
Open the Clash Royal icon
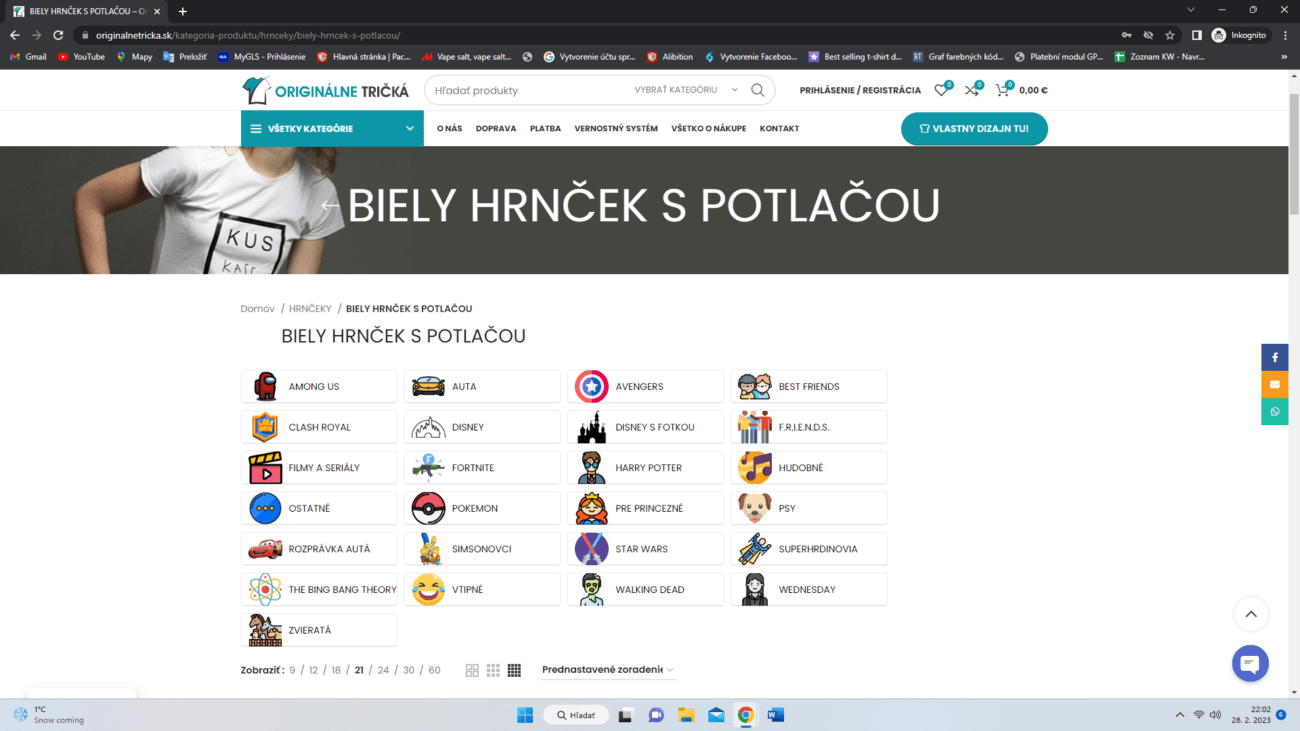[x=265, y=427]
